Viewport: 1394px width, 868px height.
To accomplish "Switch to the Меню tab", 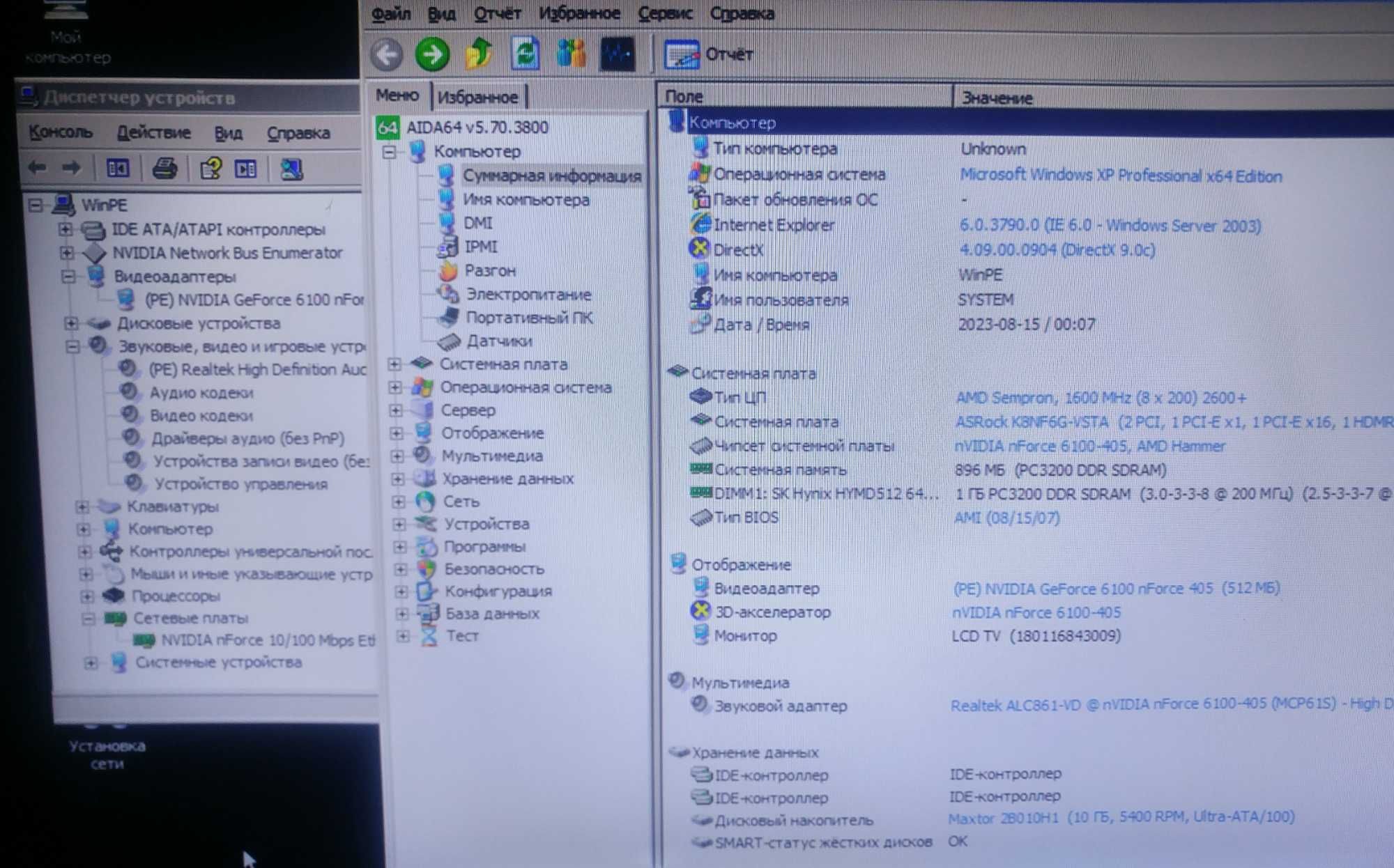I will click(x=397, y=95).
